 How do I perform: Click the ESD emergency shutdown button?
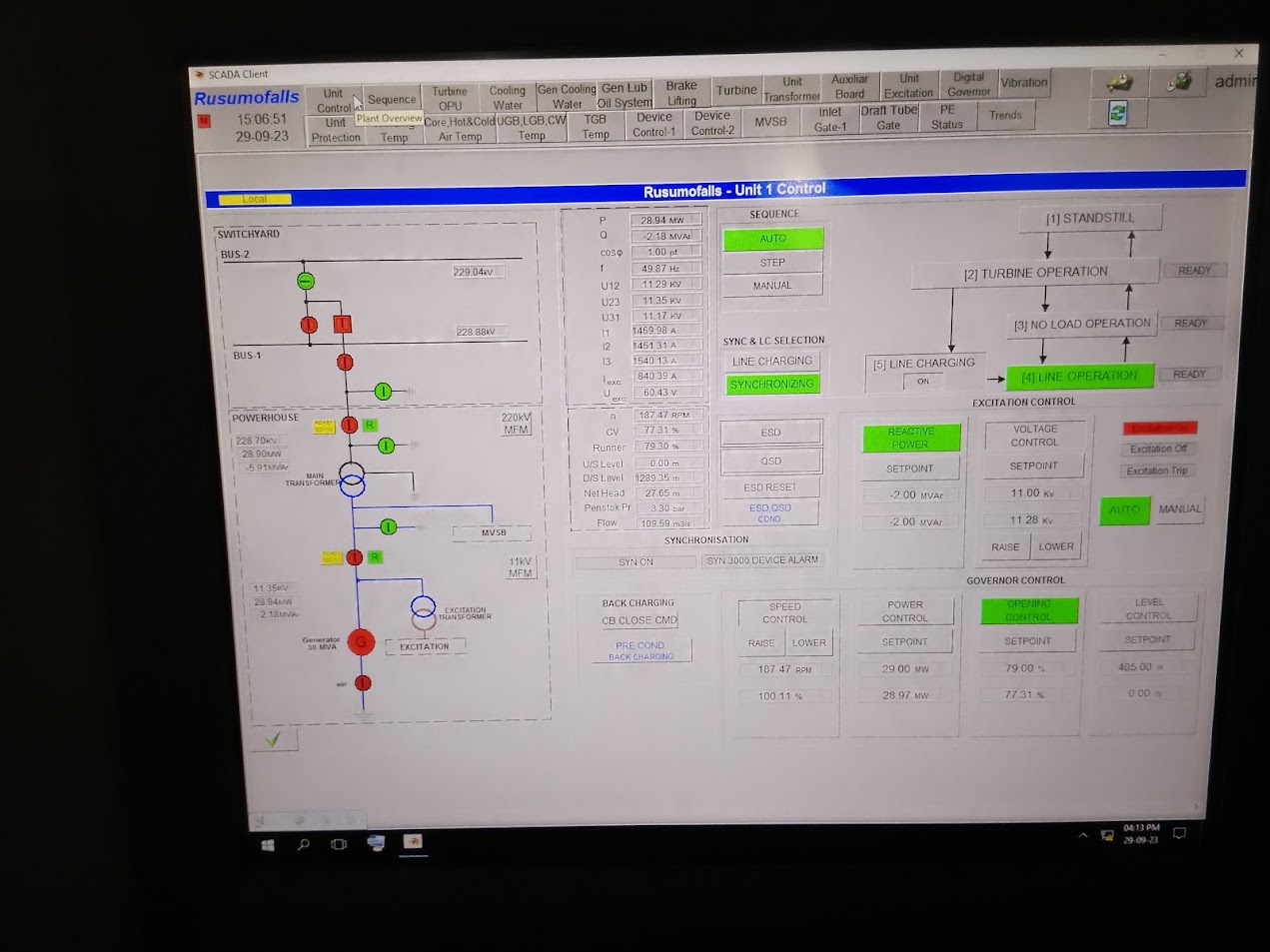click(x=770, y=433)
